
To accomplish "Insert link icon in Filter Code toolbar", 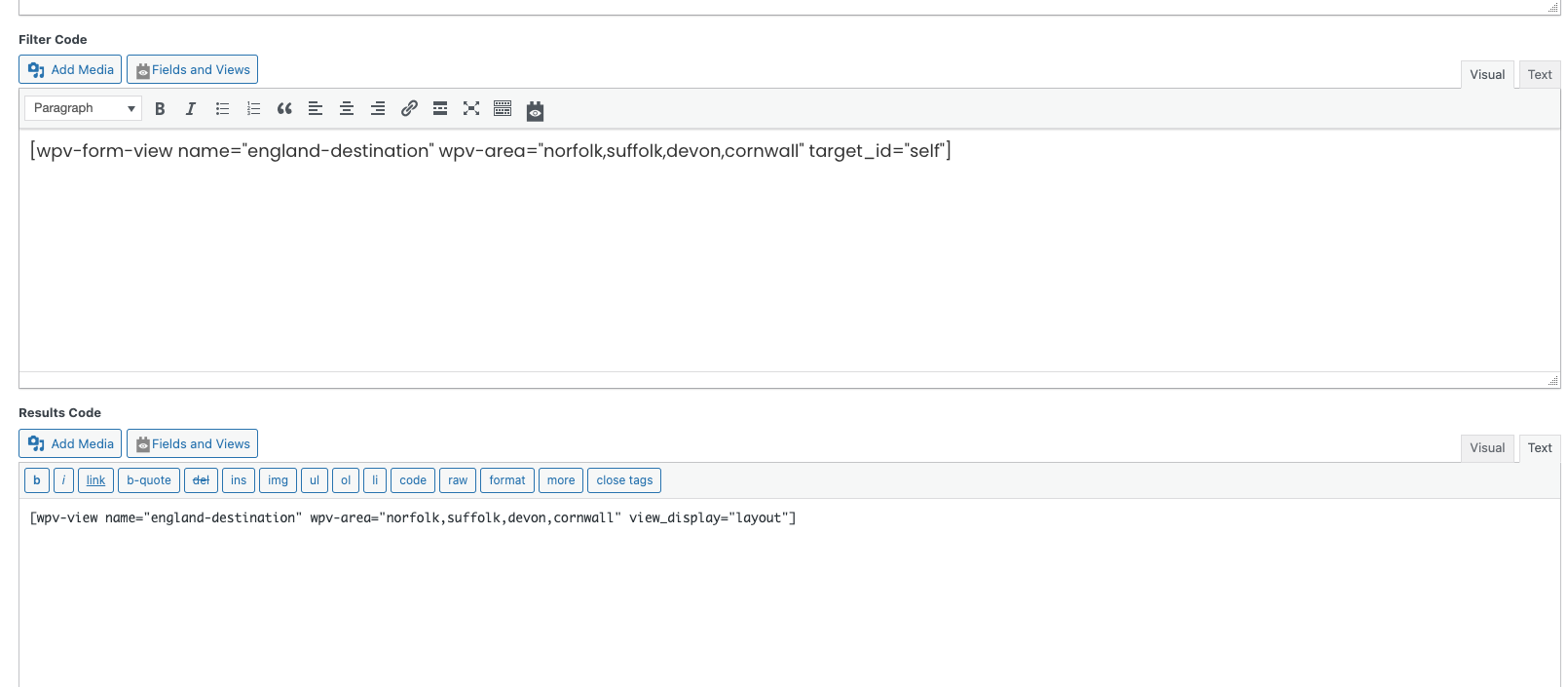I will pyautogui.click(x=409, y=109).
